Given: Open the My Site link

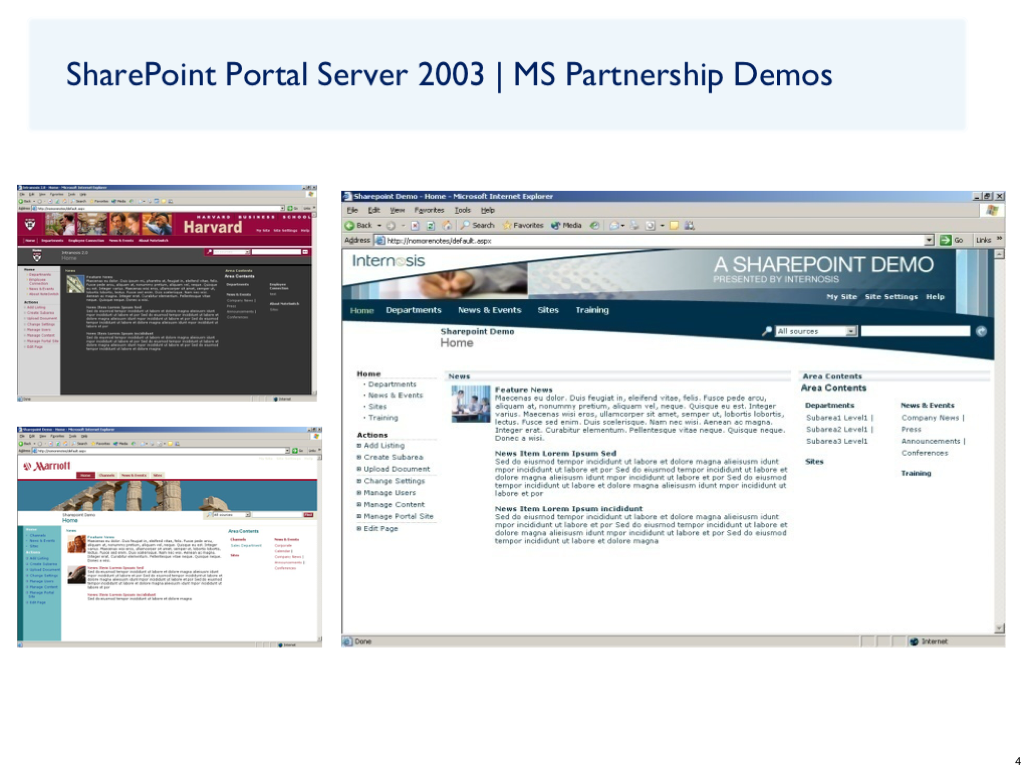Looking at the screenshot, I should [x=841, y=296].
